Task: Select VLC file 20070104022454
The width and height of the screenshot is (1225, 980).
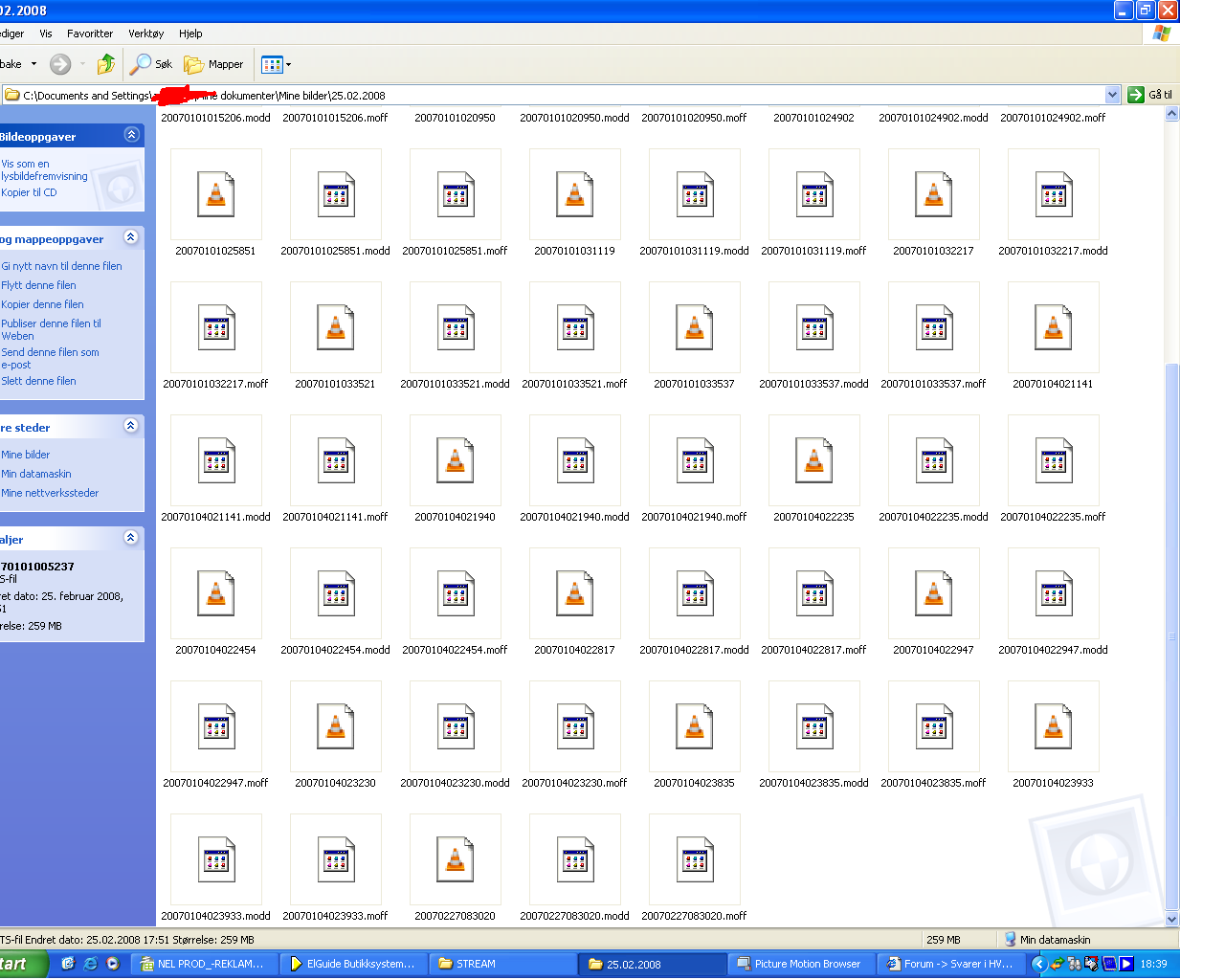Action: (x=216, y=593)
